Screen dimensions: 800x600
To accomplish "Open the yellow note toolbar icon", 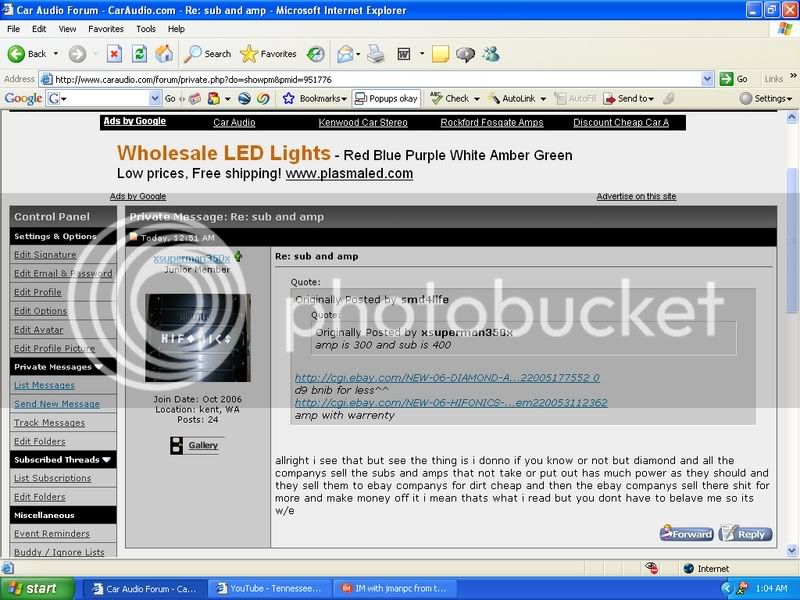I will 440,54.
